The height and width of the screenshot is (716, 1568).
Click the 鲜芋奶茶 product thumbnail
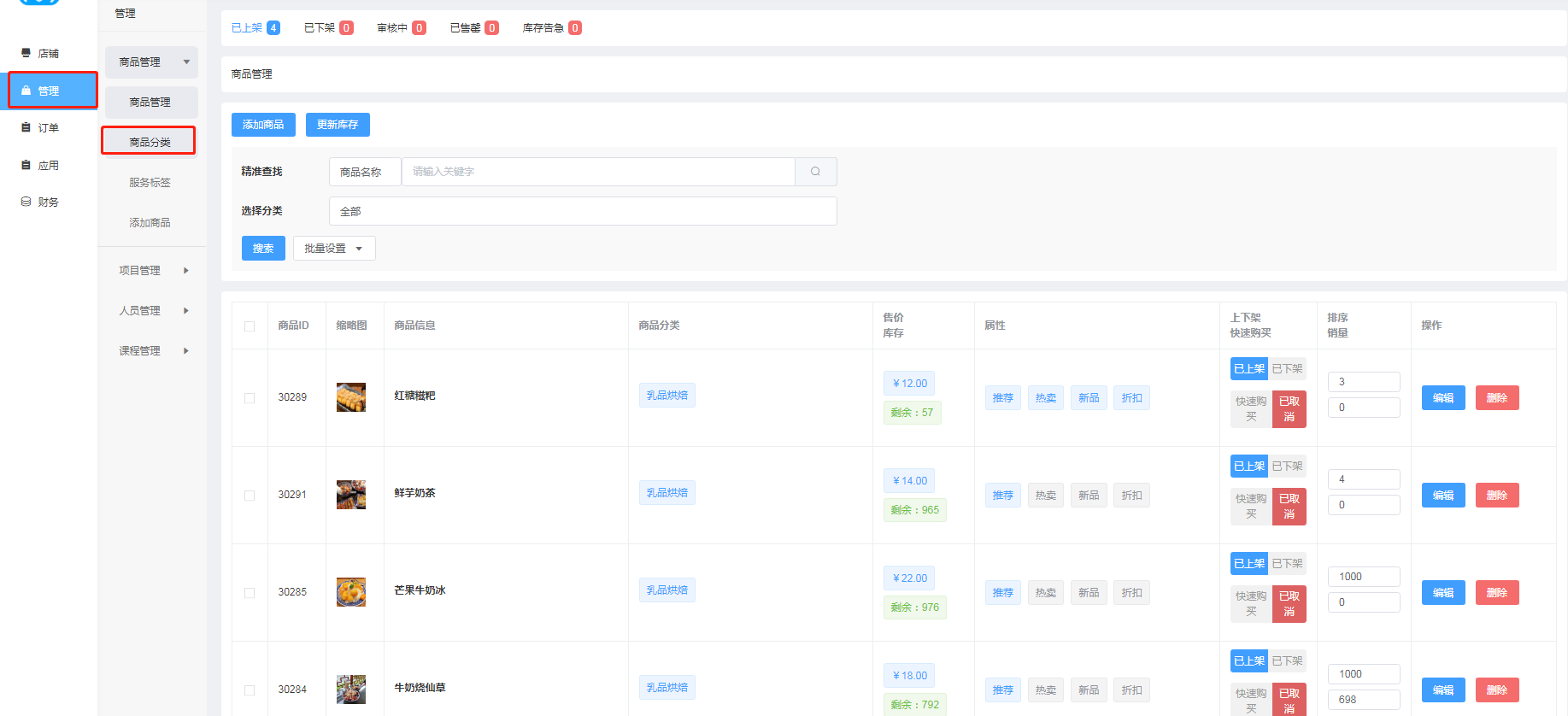coord(351,495)
